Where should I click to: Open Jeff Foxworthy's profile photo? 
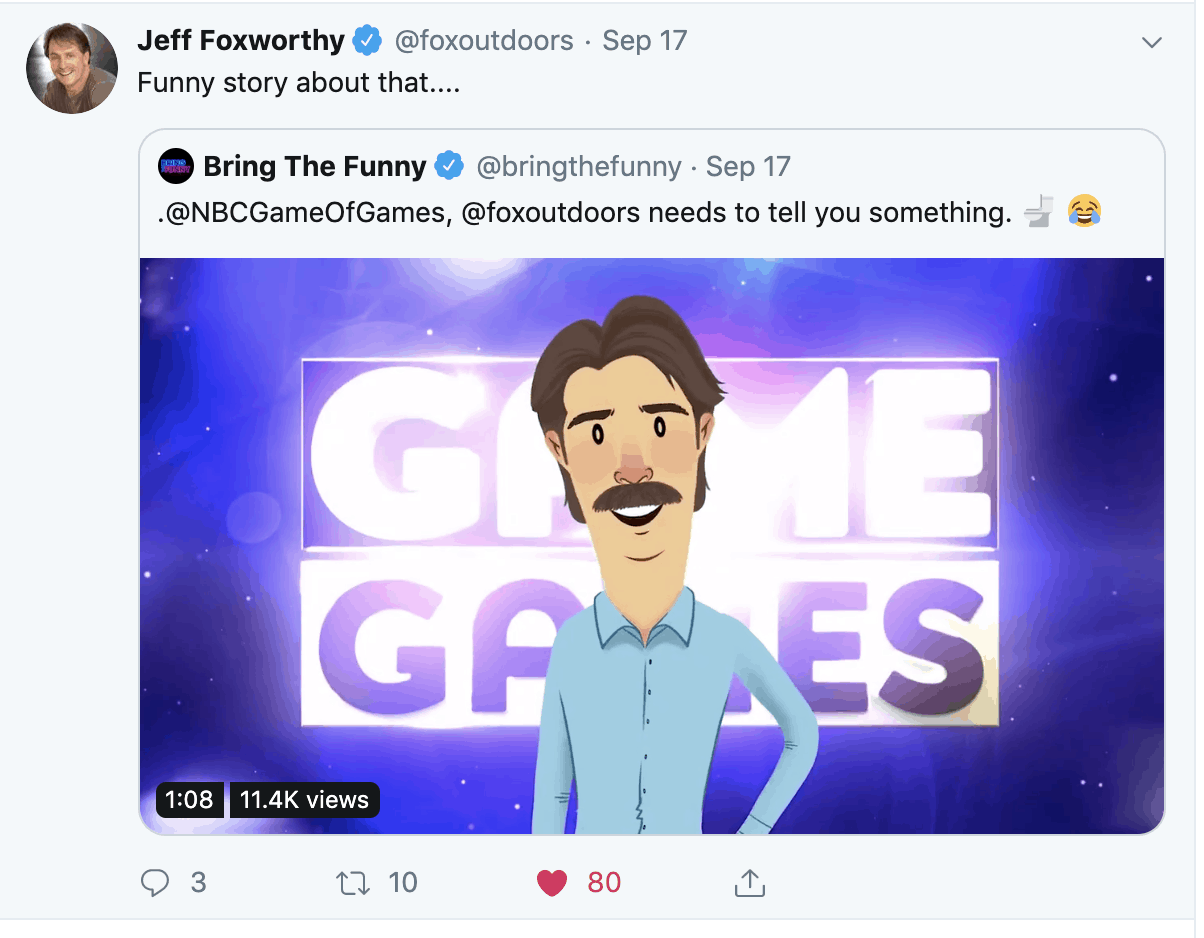coord(72,66)
